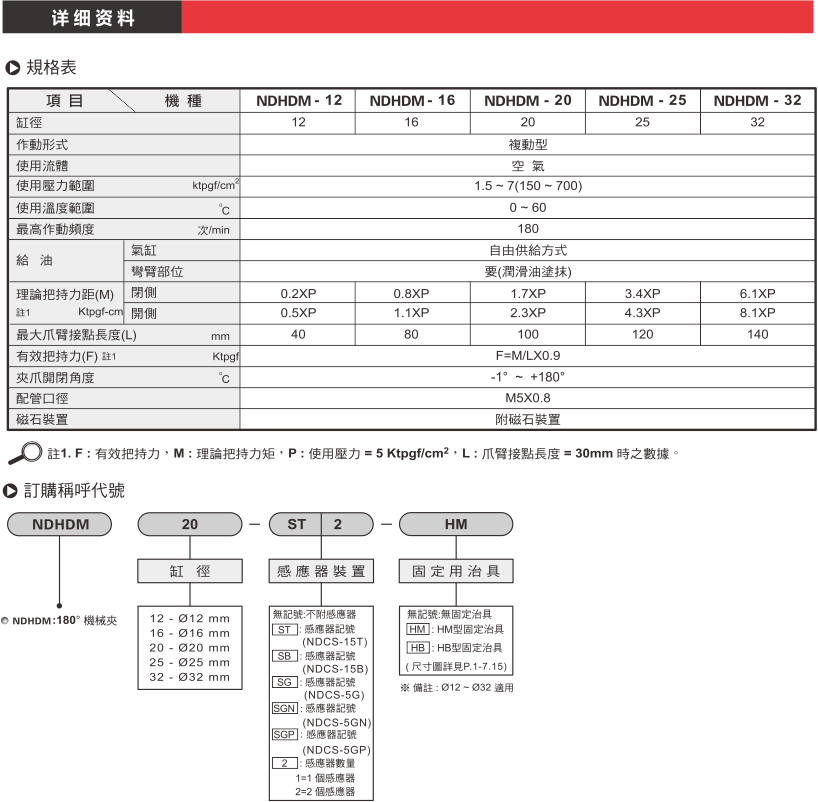Select the 缸徑 label box

[189, 571]
